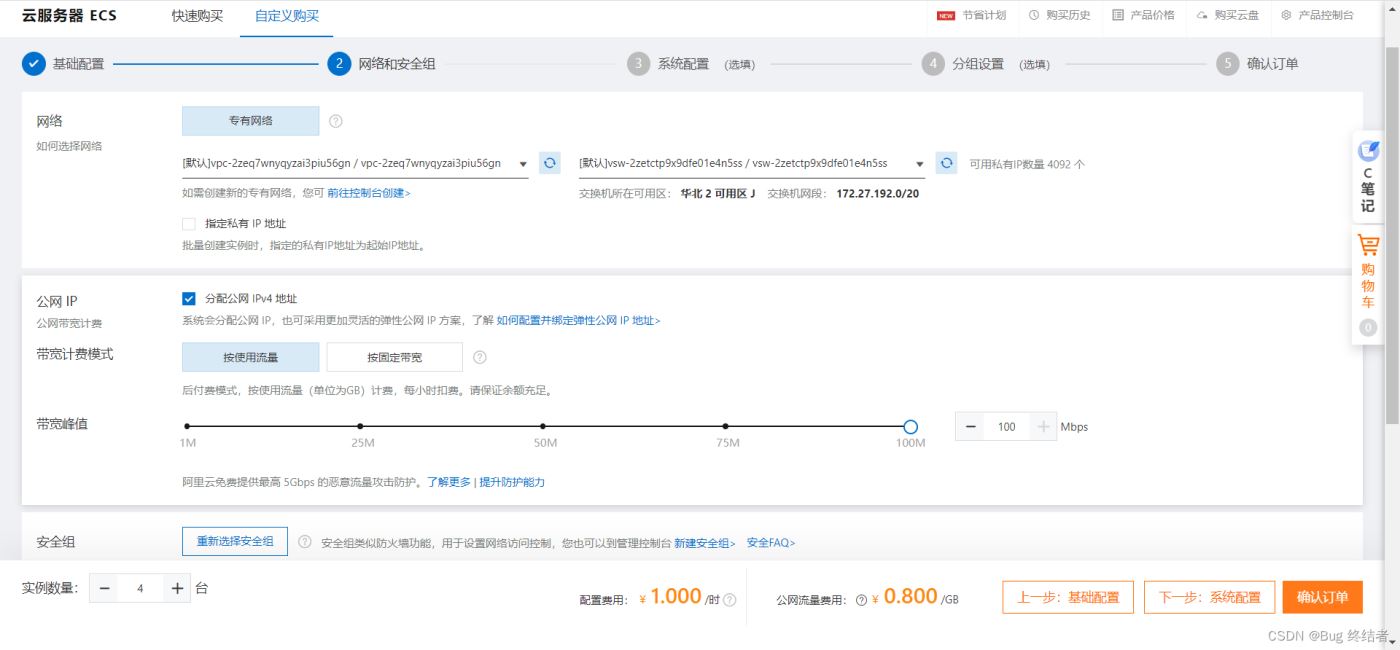Image resolution: width=1400 pixels, height=650 pixels.
Task: Click help icon beside 专有网络 button
Action: (x=336, y=121)
